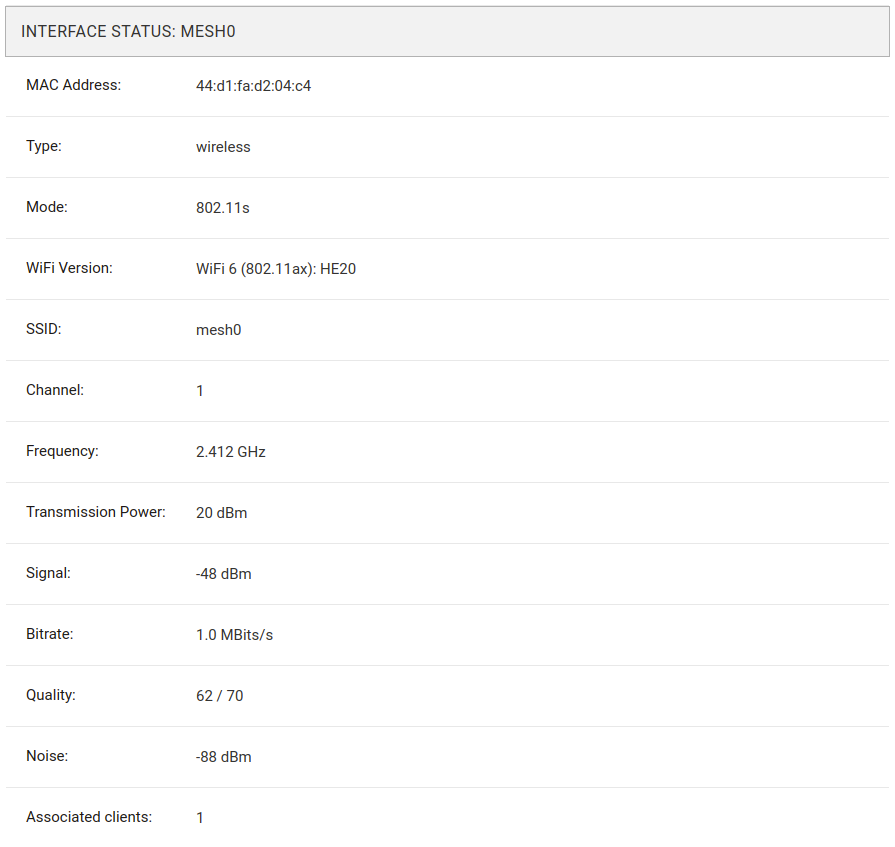Select the MAC address value 44:d1:fa:d2:04:c4
The image size is (895, 847).
coord(253,86)
